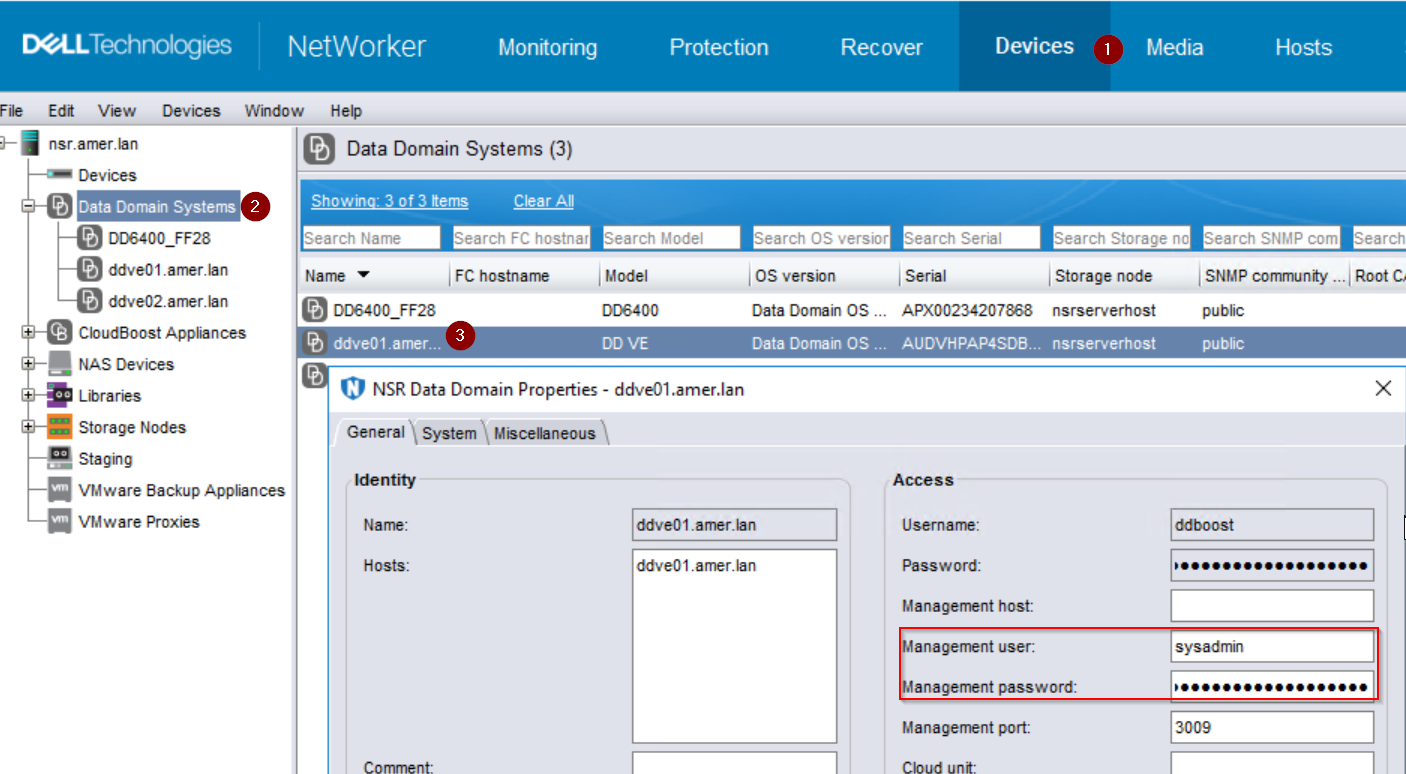Open the Help menu
This screenshot has width=1406, height=774.
[x=346, y=111]
